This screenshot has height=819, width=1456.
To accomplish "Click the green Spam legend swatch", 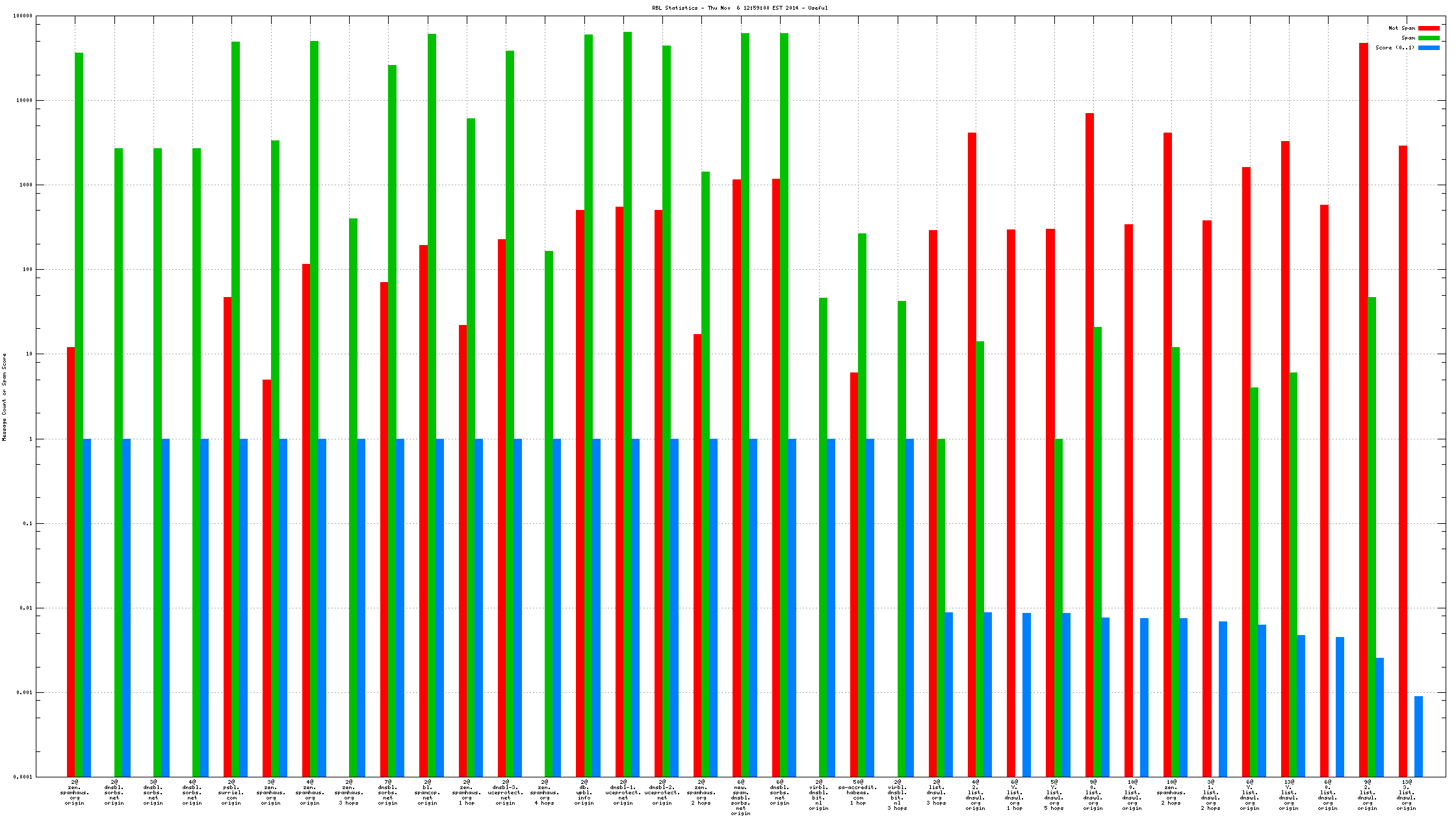I will [1429, 38].
